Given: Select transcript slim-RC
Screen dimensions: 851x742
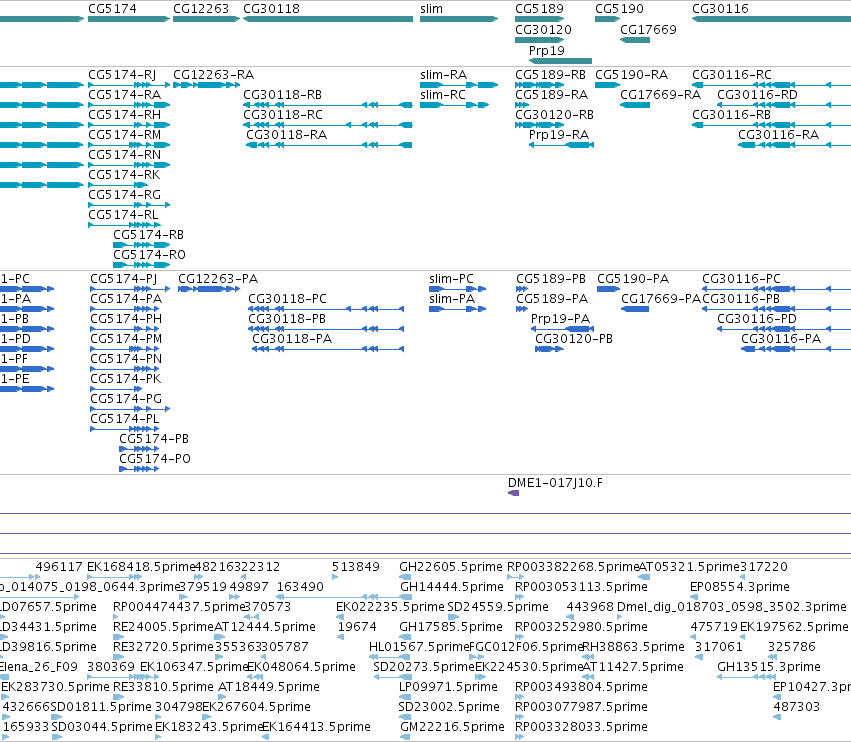Looking at the screenshot, I should click(x=443, y=94).
